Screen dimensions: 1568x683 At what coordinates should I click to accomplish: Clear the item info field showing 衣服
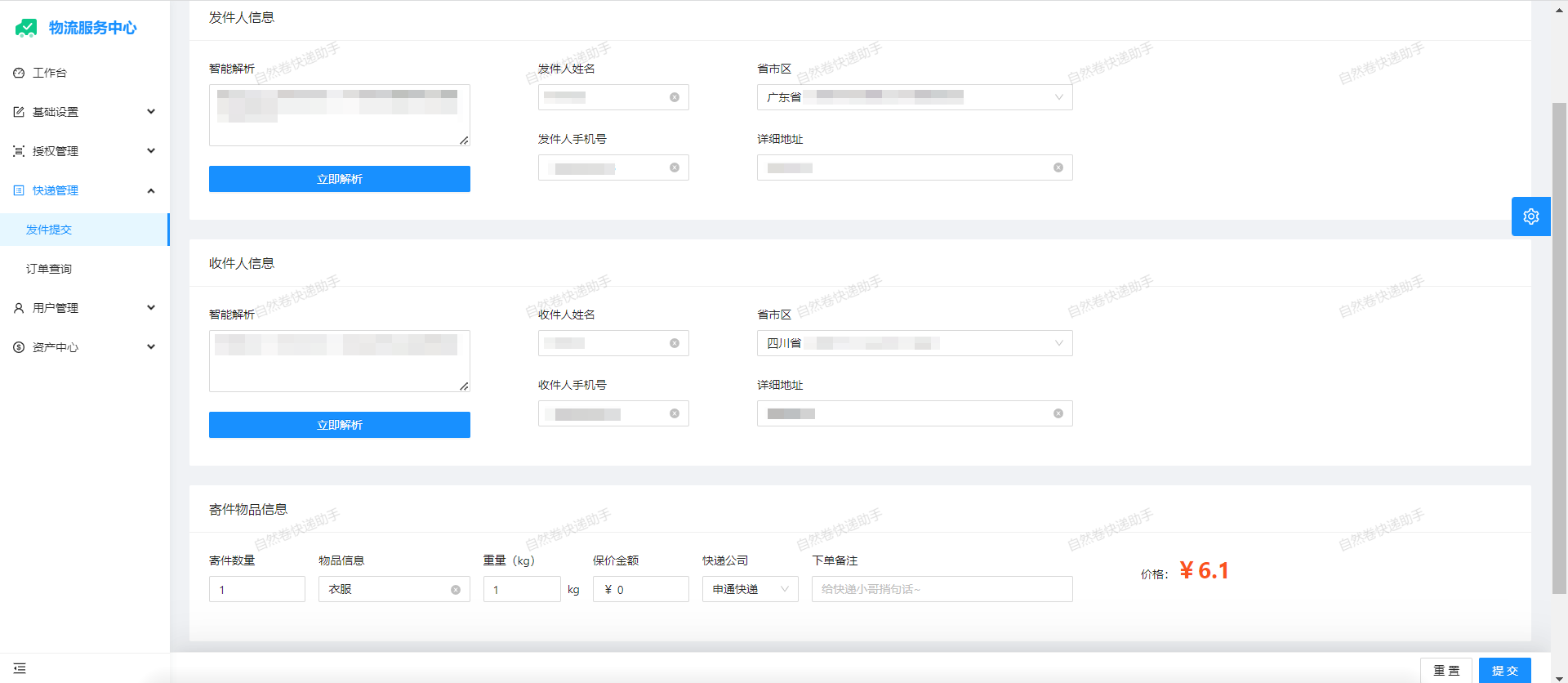[456, 590]
